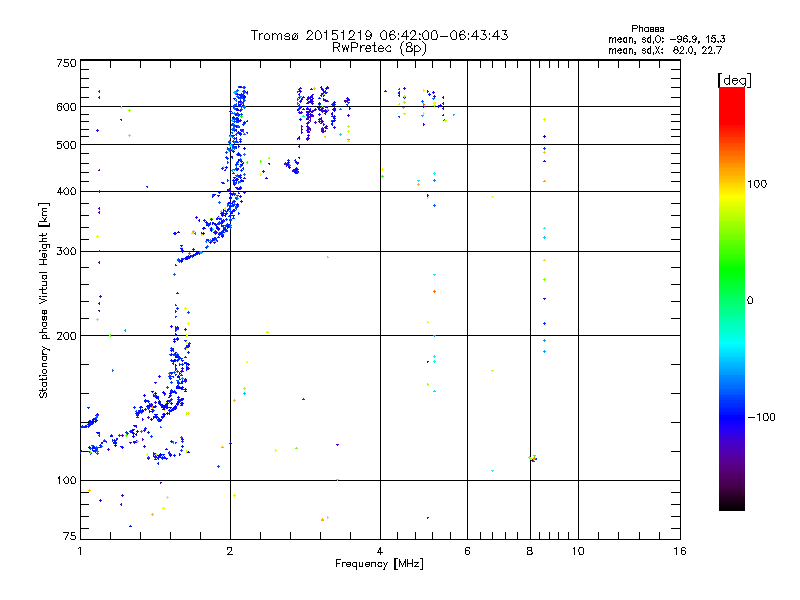Click the green band of the colorbar
Screen dimensions: 800x600
pos(732,270)
